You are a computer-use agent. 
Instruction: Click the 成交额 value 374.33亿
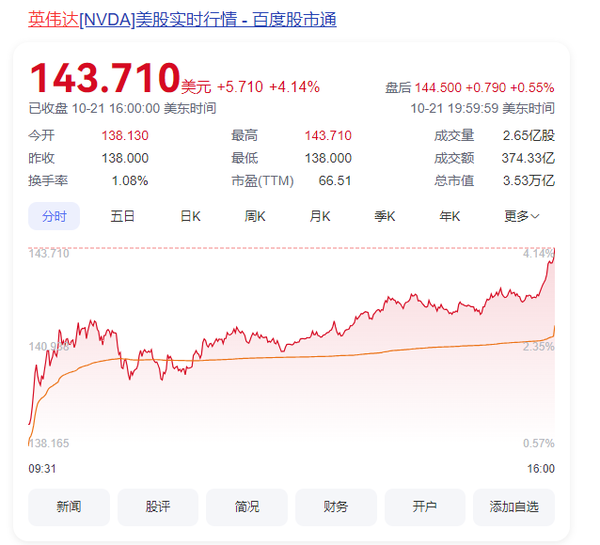pyautogui.click(x=528, y=158)
